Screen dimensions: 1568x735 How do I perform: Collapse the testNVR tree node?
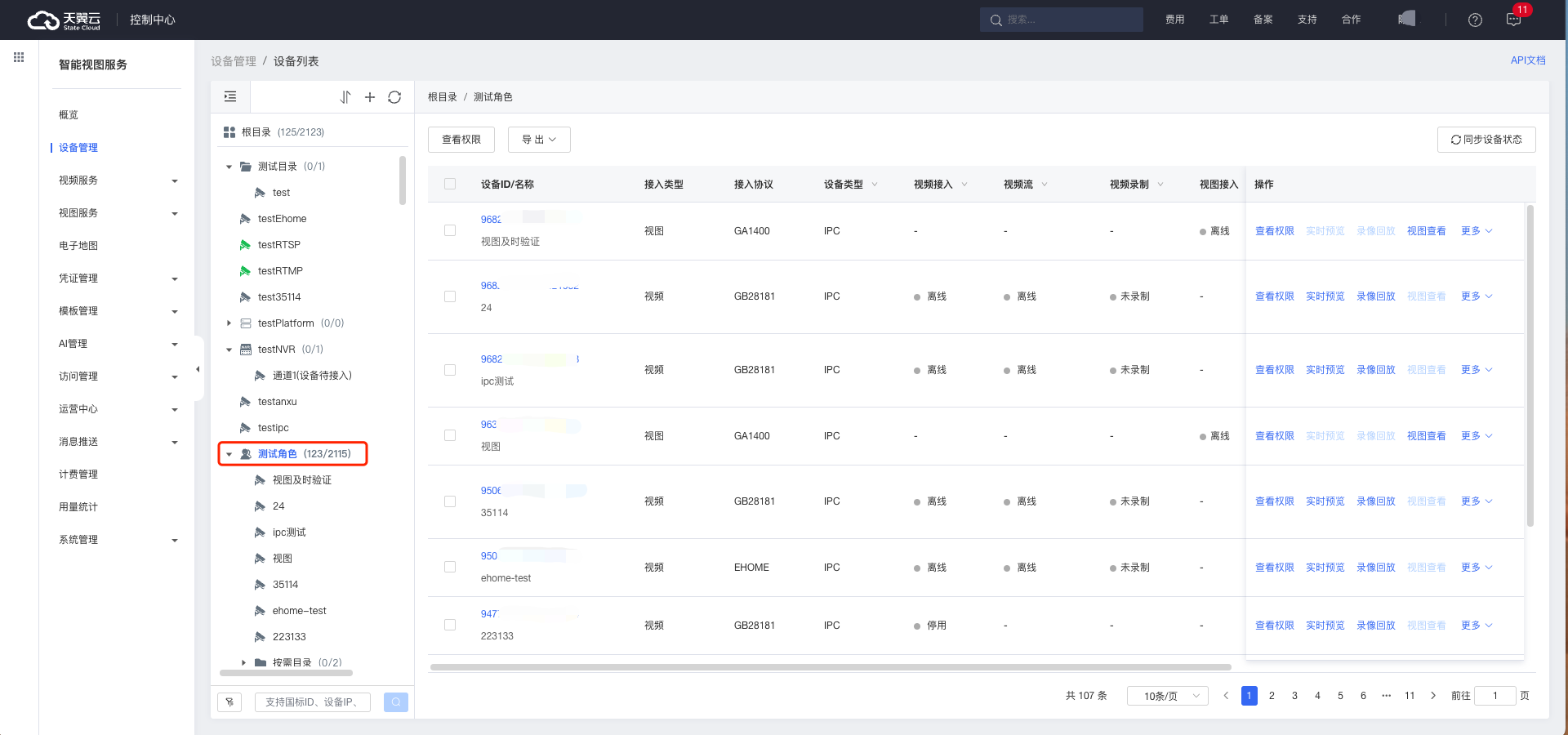[x=229, y=350]
